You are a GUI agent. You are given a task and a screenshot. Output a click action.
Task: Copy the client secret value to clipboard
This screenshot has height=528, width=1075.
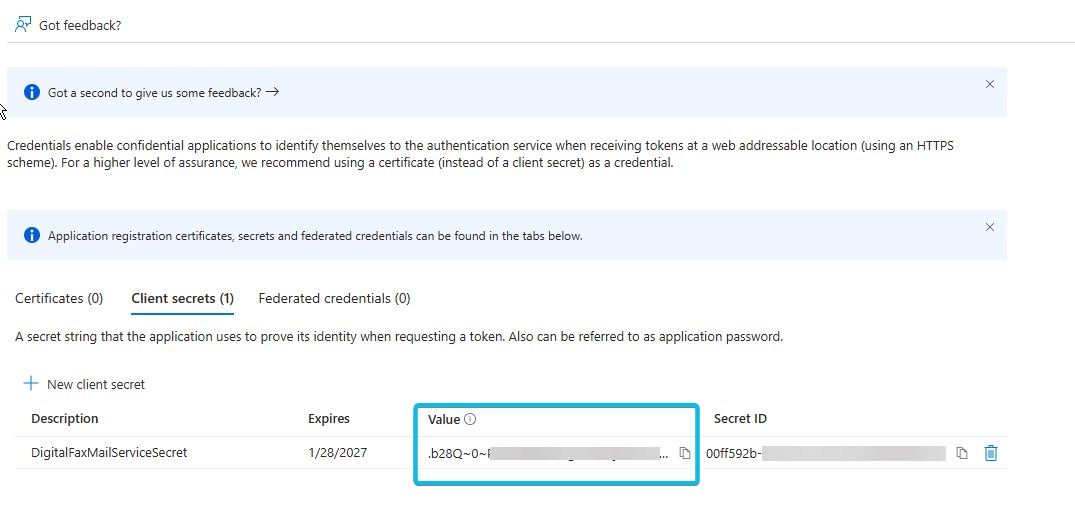685,453
